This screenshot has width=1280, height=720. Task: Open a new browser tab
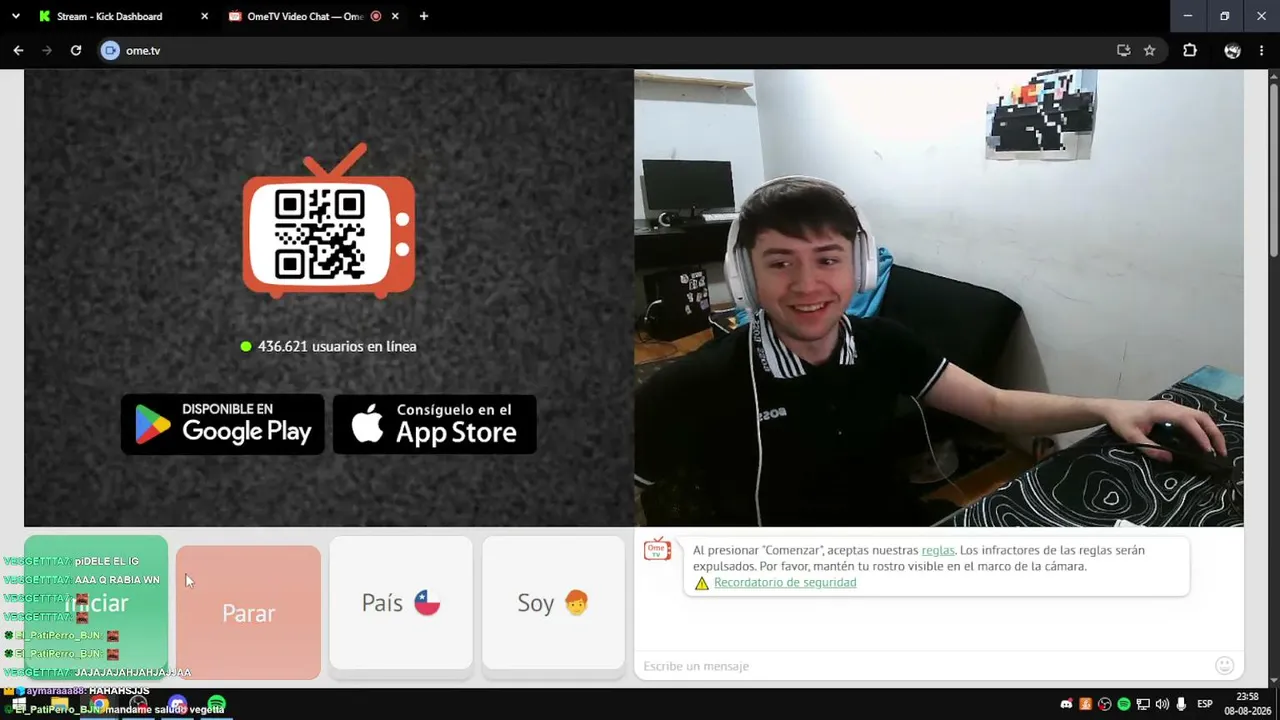click(x=424, y=16)
